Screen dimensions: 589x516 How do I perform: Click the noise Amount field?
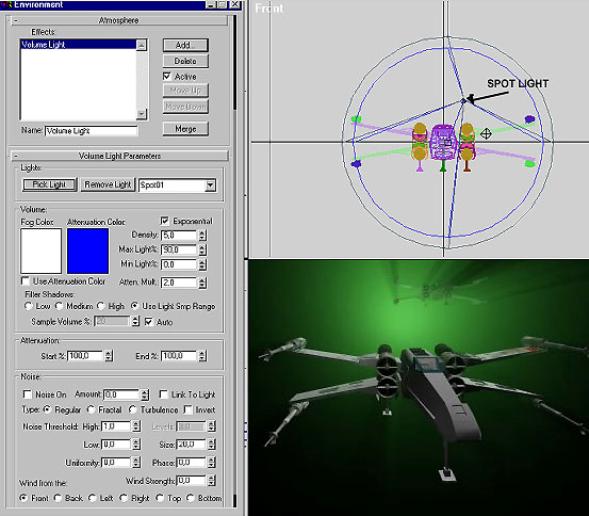click(121, 394)
